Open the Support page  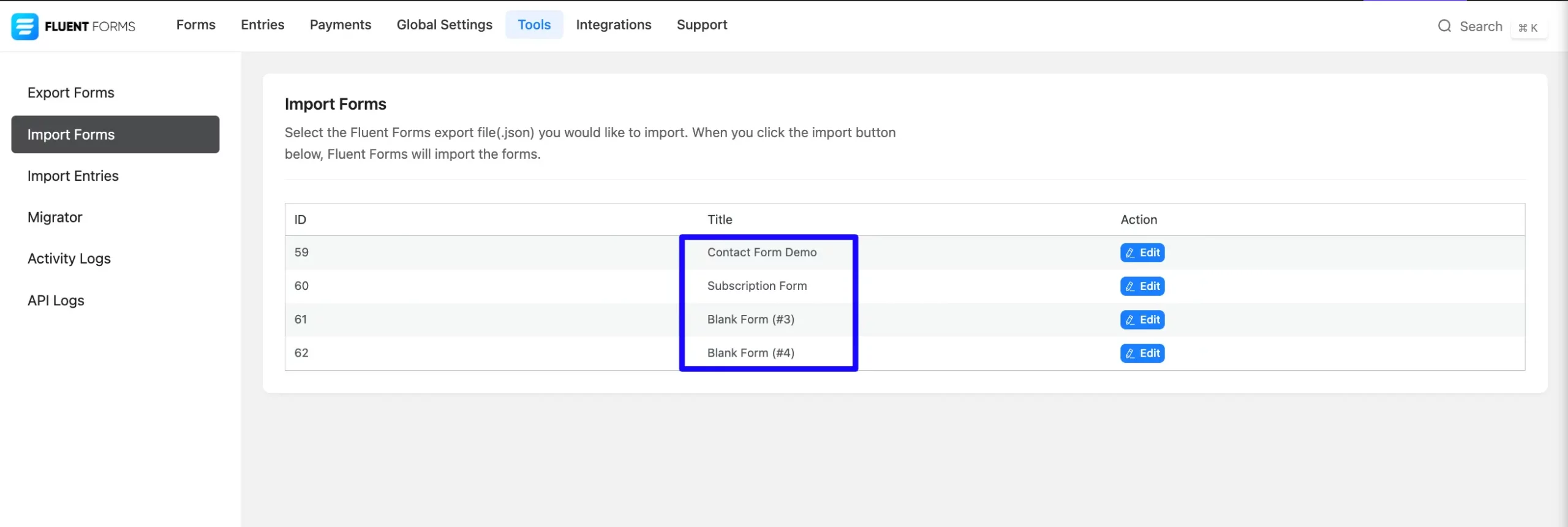pyautogui.click(x=702, y=25)
